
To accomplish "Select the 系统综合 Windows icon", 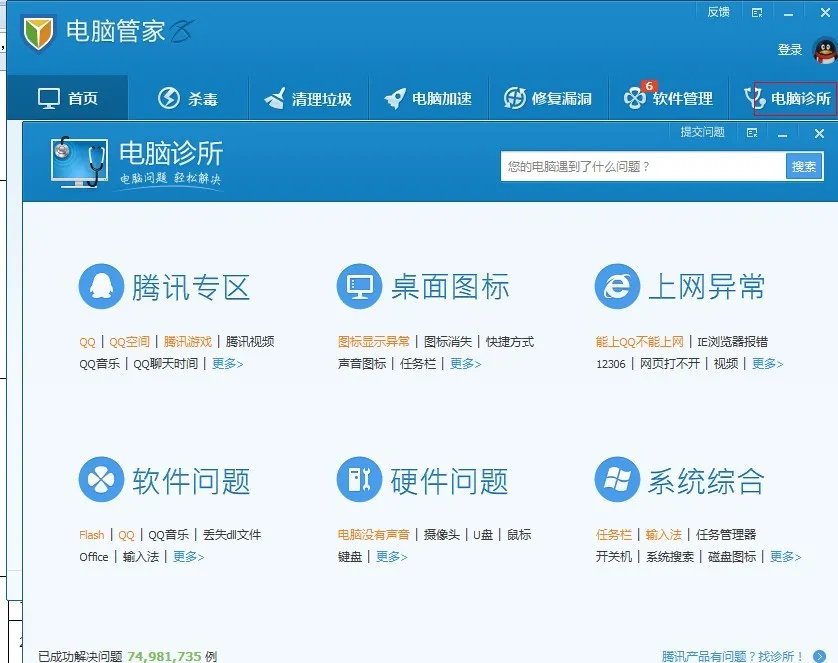I will pyautogui.click(x=617, y=480).
